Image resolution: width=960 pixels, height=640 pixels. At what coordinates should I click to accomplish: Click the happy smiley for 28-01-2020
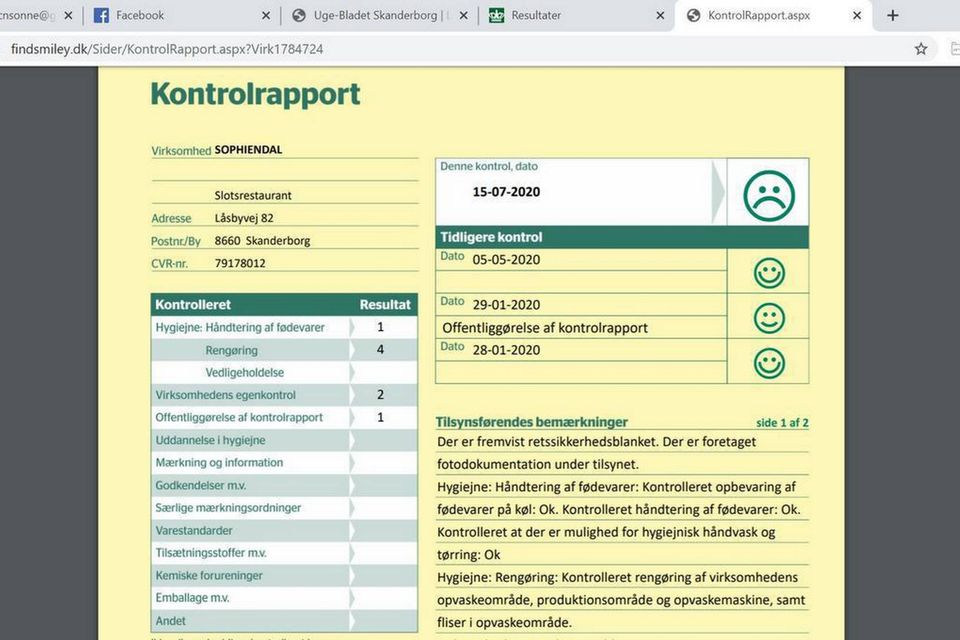click(769, 363)
